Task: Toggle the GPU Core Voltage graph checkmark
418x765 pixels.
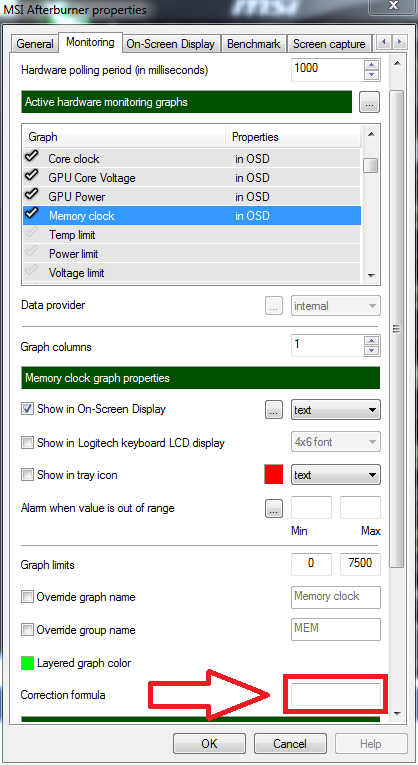Action: pos(32,176)
